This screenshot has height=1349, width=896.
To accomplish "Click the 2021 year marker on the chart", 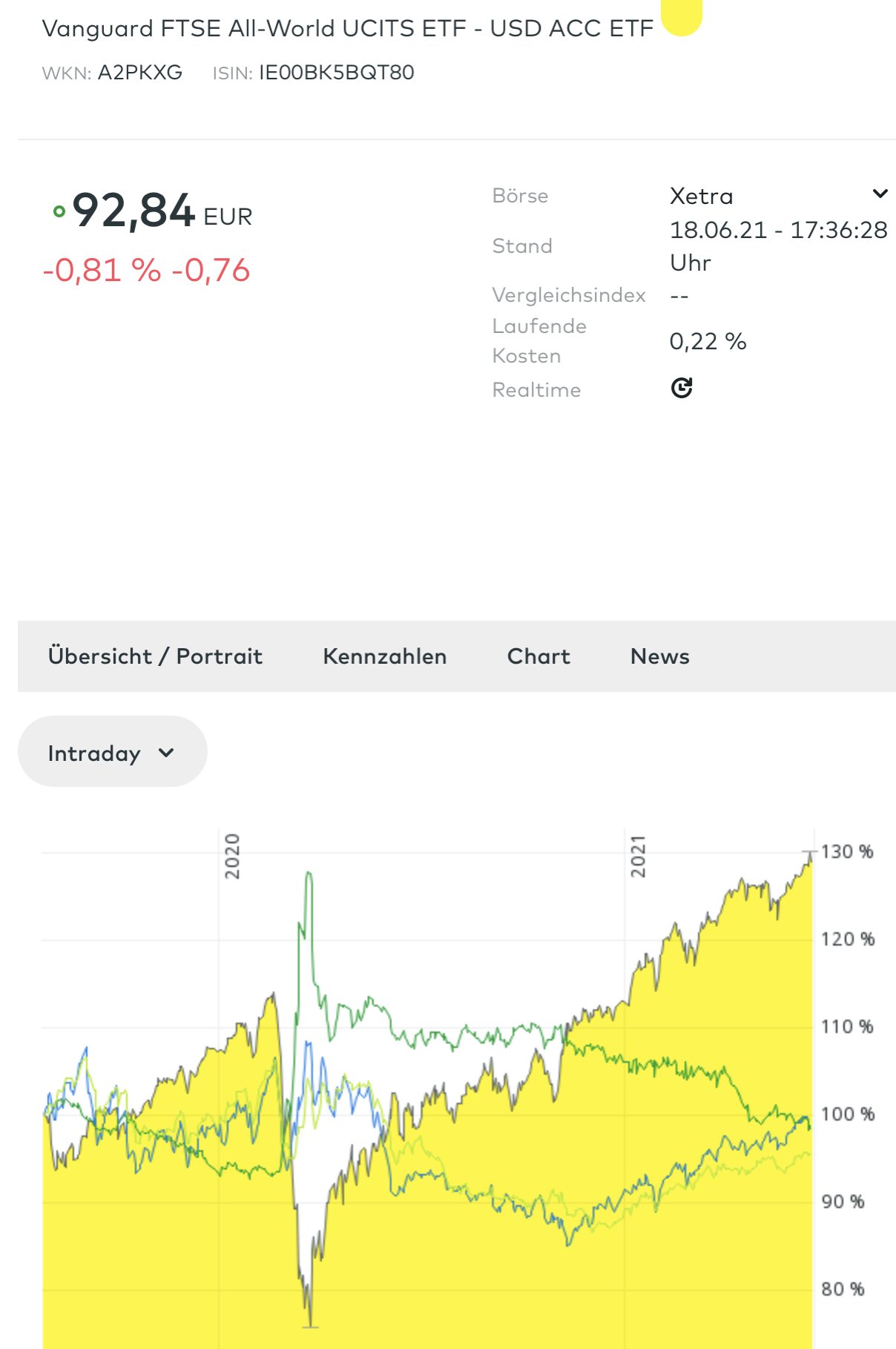I will [638, 856].
